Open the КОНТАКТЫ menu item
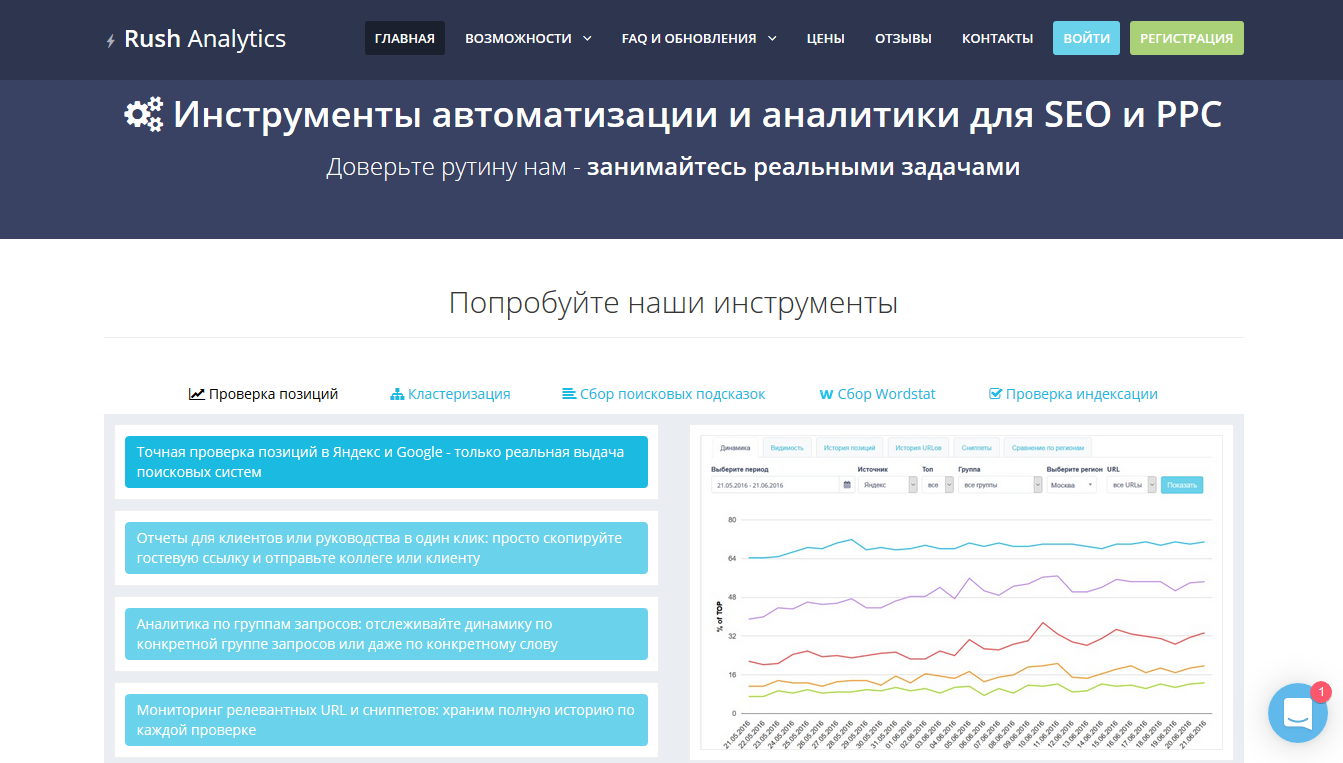 [997, 37]
